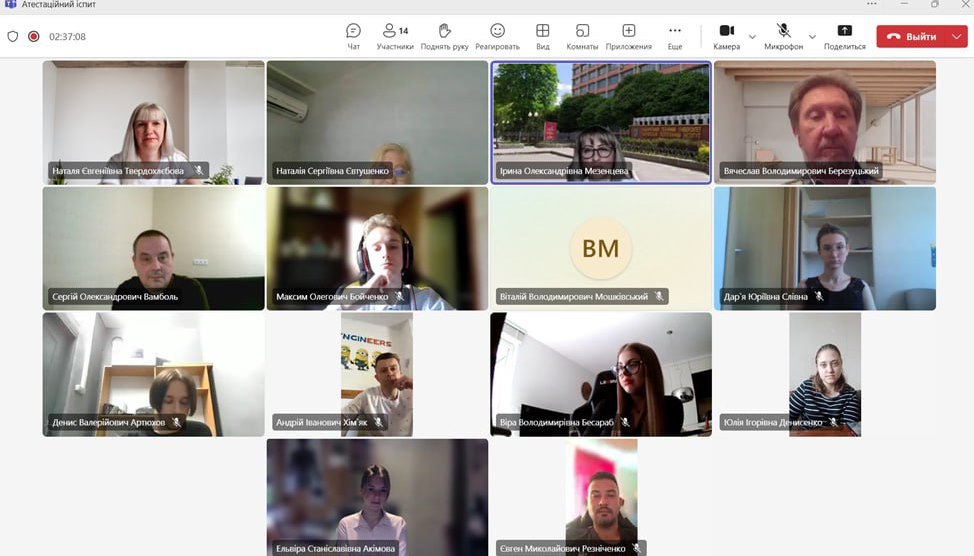
Task: Toggle the Камера on or off
Action: click(x=727, y=36)
